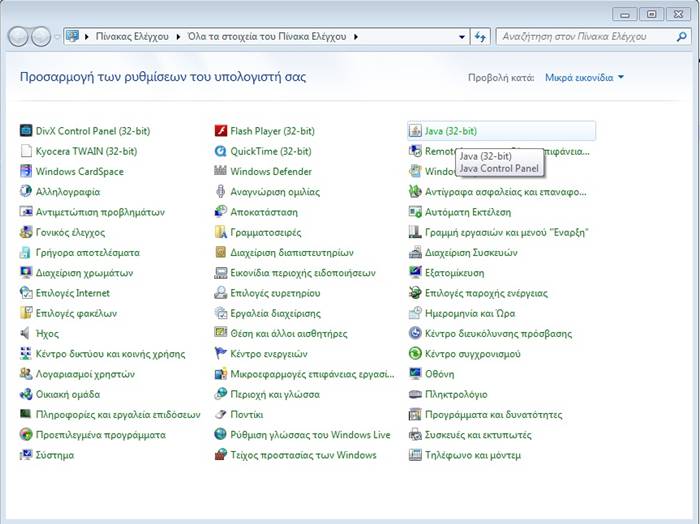Select Όλα τα στοιχεία του Πίνακα Ελέγχου breadcrumb

coord(267,37)
